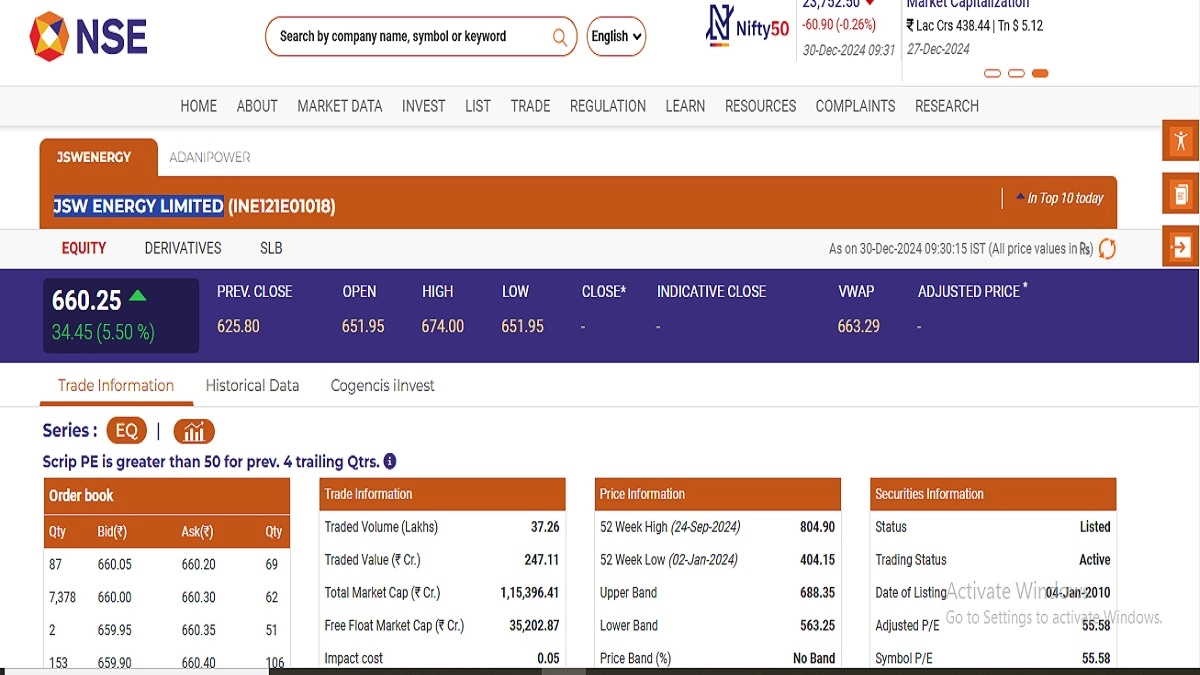Click the company search input field
Image resolution: width=1200 pixels, height=675 pixels.
coord(410,37)
